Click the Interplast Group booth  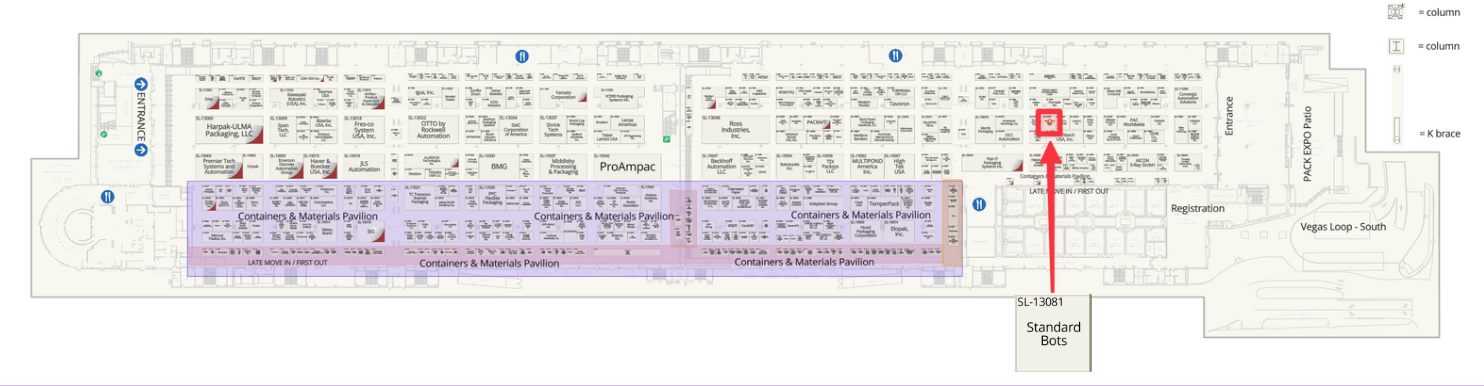coord(824,204)
